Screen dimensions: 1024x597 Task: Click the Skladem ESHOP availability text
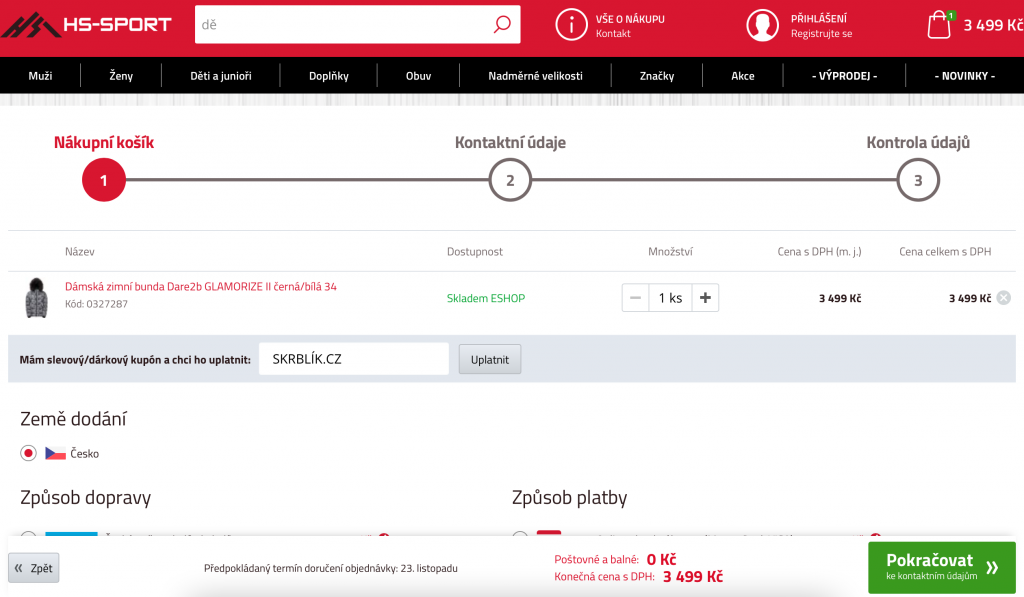click(x=486, y=298)
